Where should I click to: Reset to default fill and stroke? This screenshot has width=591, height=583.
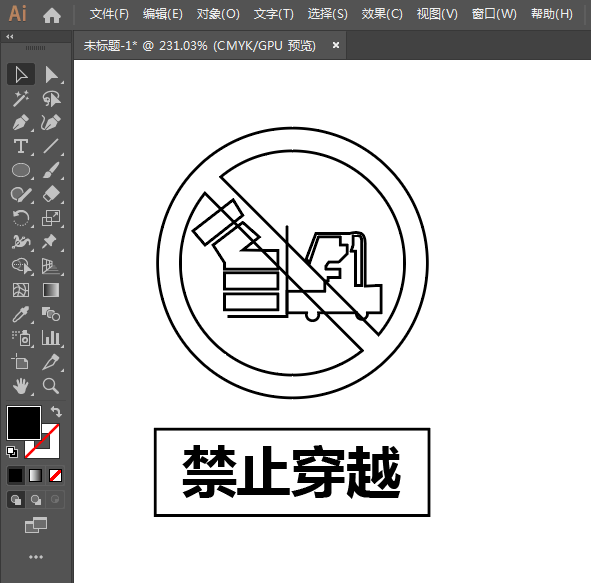click(12, 452)
